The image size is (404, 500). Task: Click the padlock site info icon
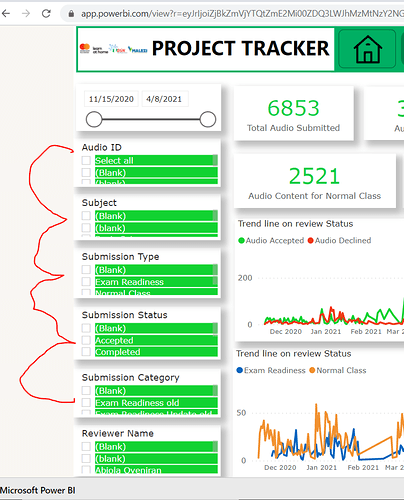71,14
